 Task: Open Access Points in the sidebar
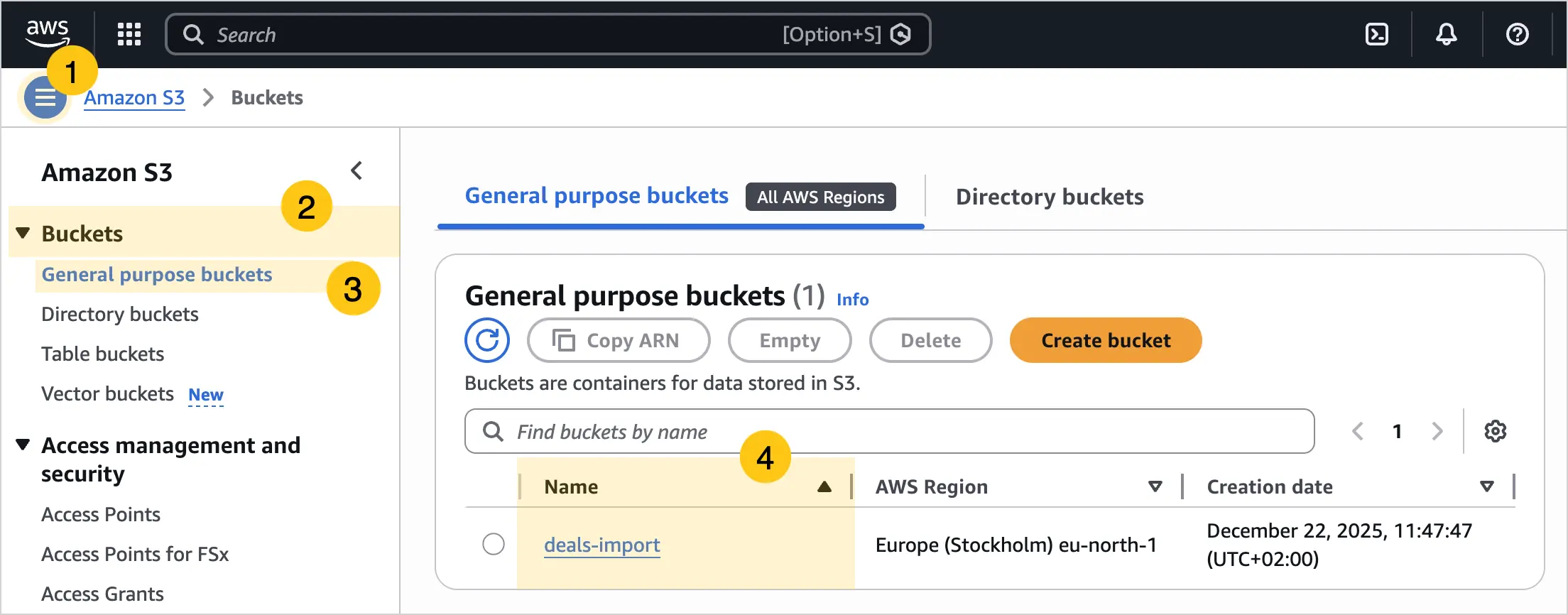pos(101,515)
